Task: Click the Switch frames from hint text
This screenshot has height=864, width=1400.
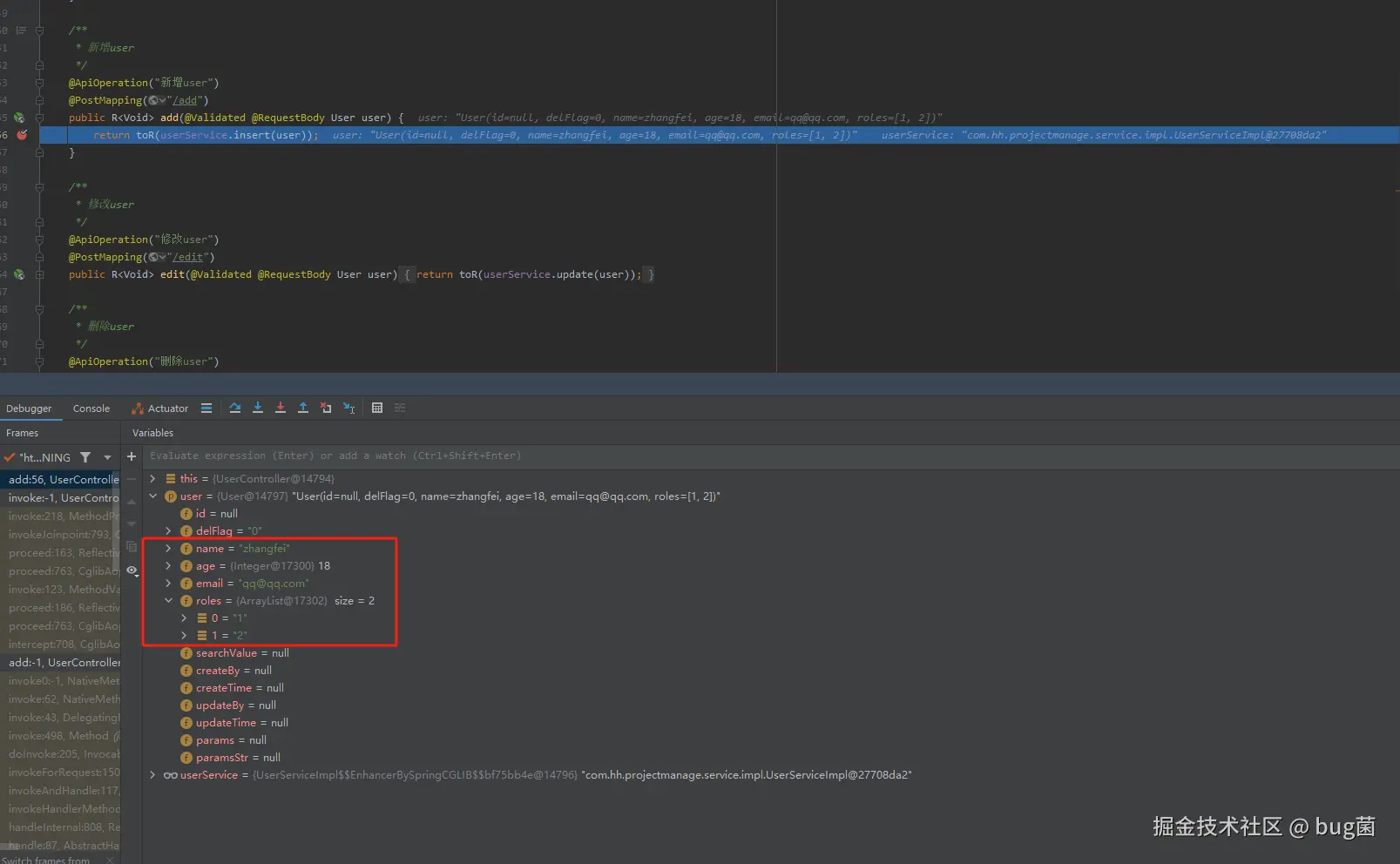Action: pos(45,860)
